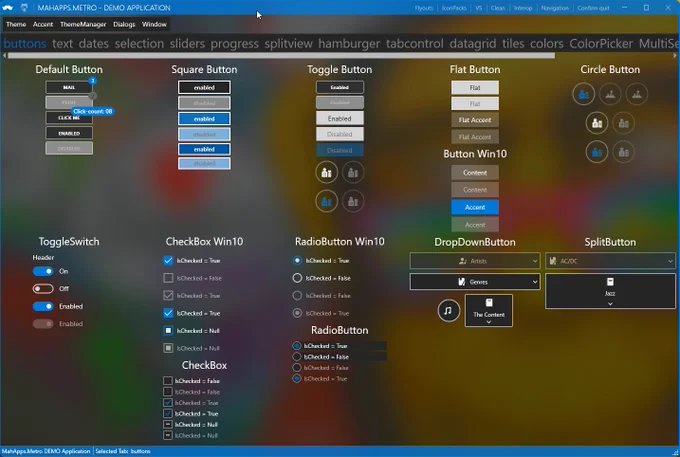680x457 pixels.
Task: Click the resize grip in status bar corner
Action: tap(676, 453)
